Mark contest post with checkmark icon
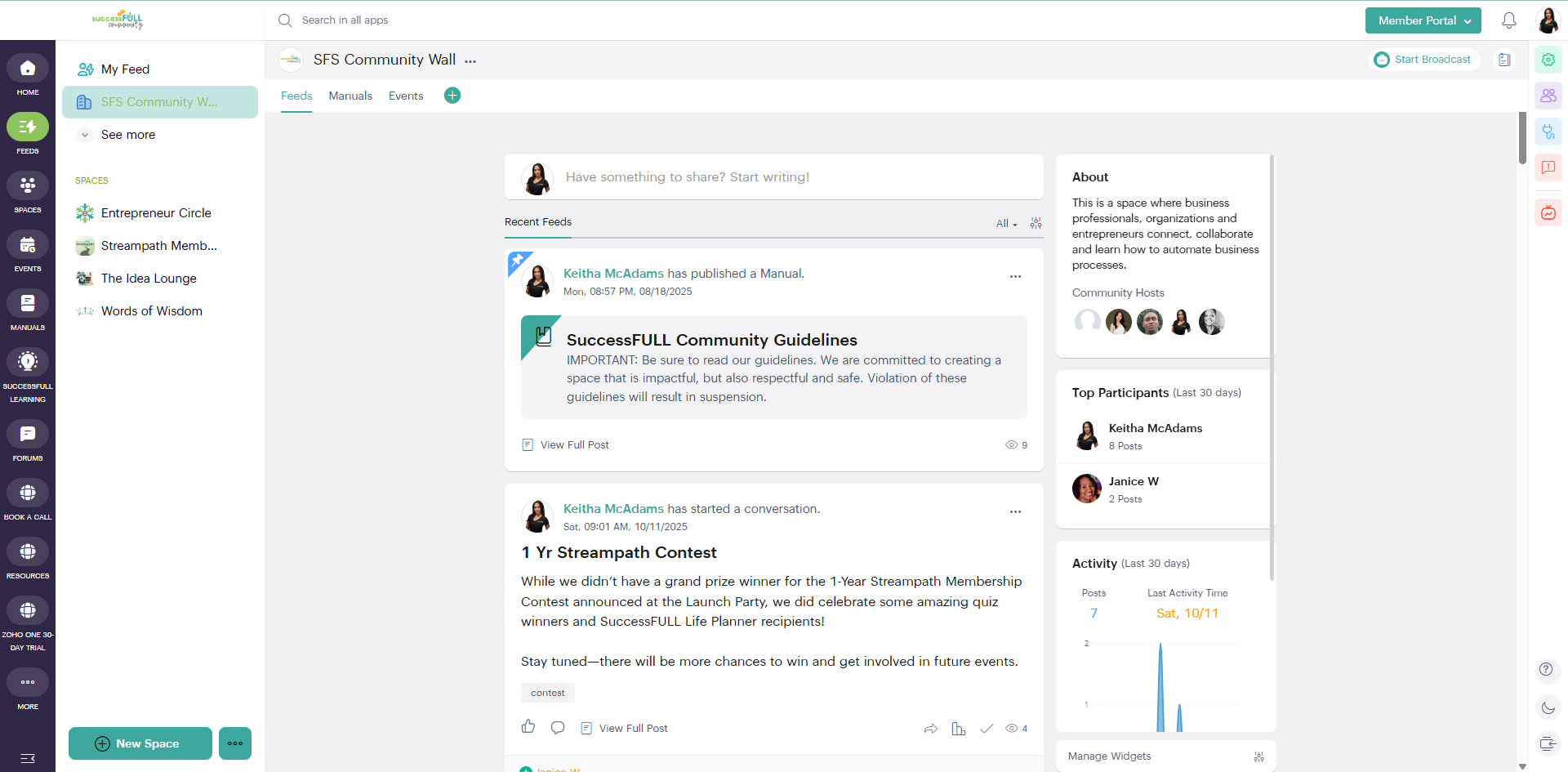Screen dimensions: 1568x772 point(987,729)
